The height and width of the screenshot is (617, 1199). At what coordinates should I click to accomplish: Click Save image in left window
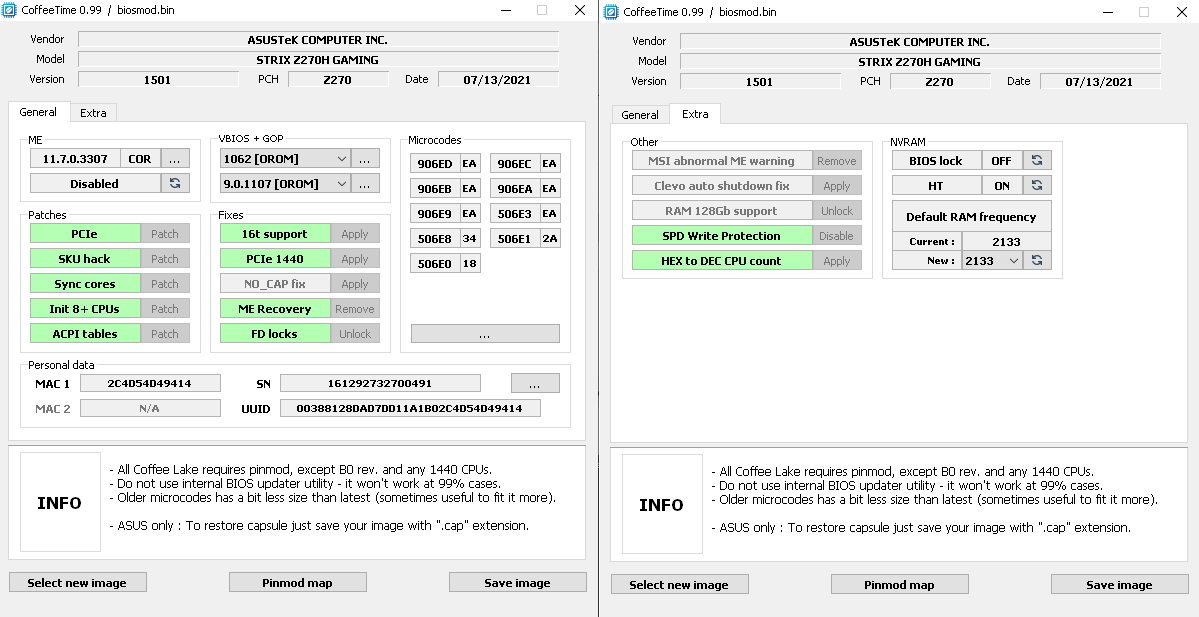click(518, 583)
